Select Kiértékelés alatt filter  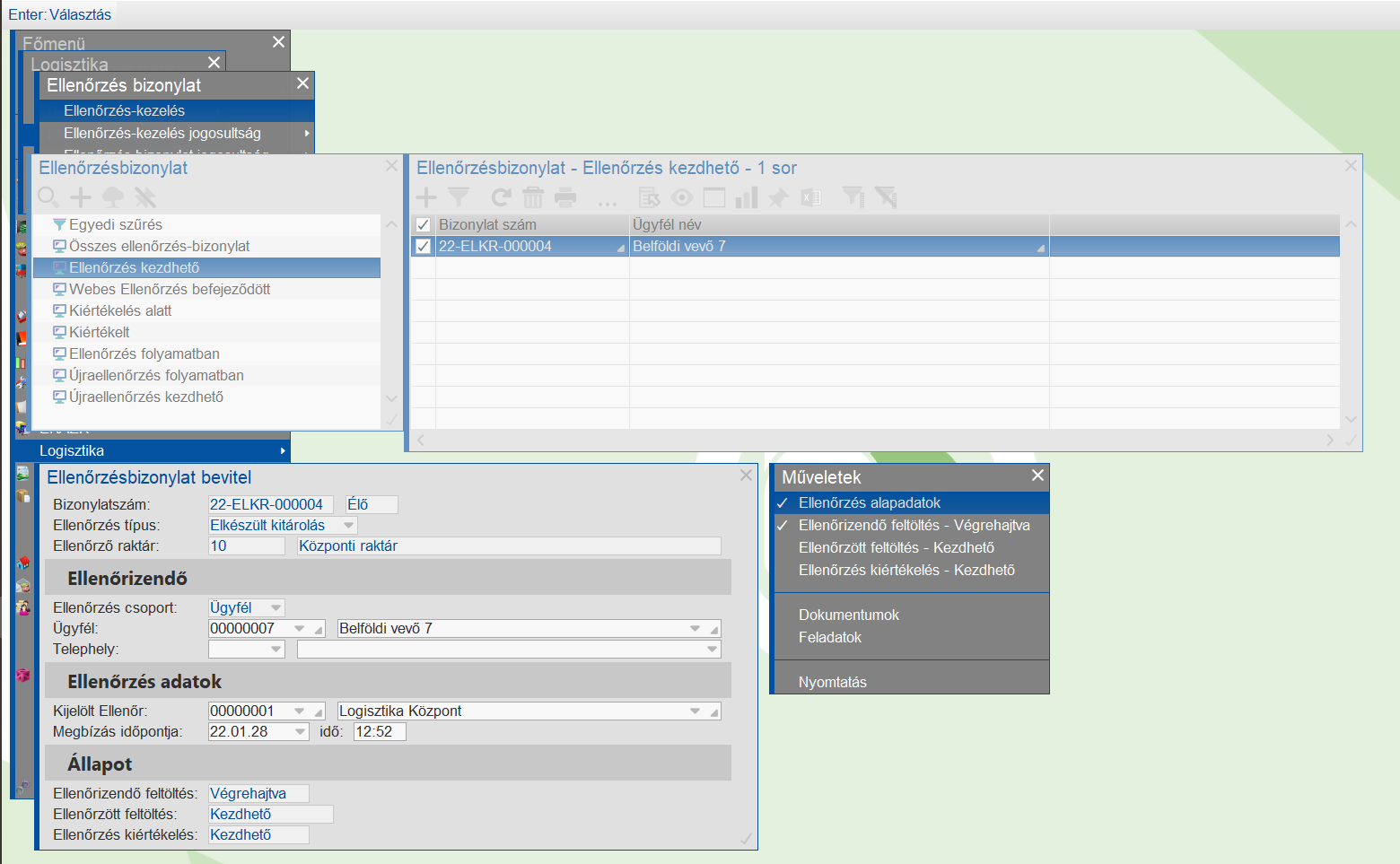click(x=206, y=310)
